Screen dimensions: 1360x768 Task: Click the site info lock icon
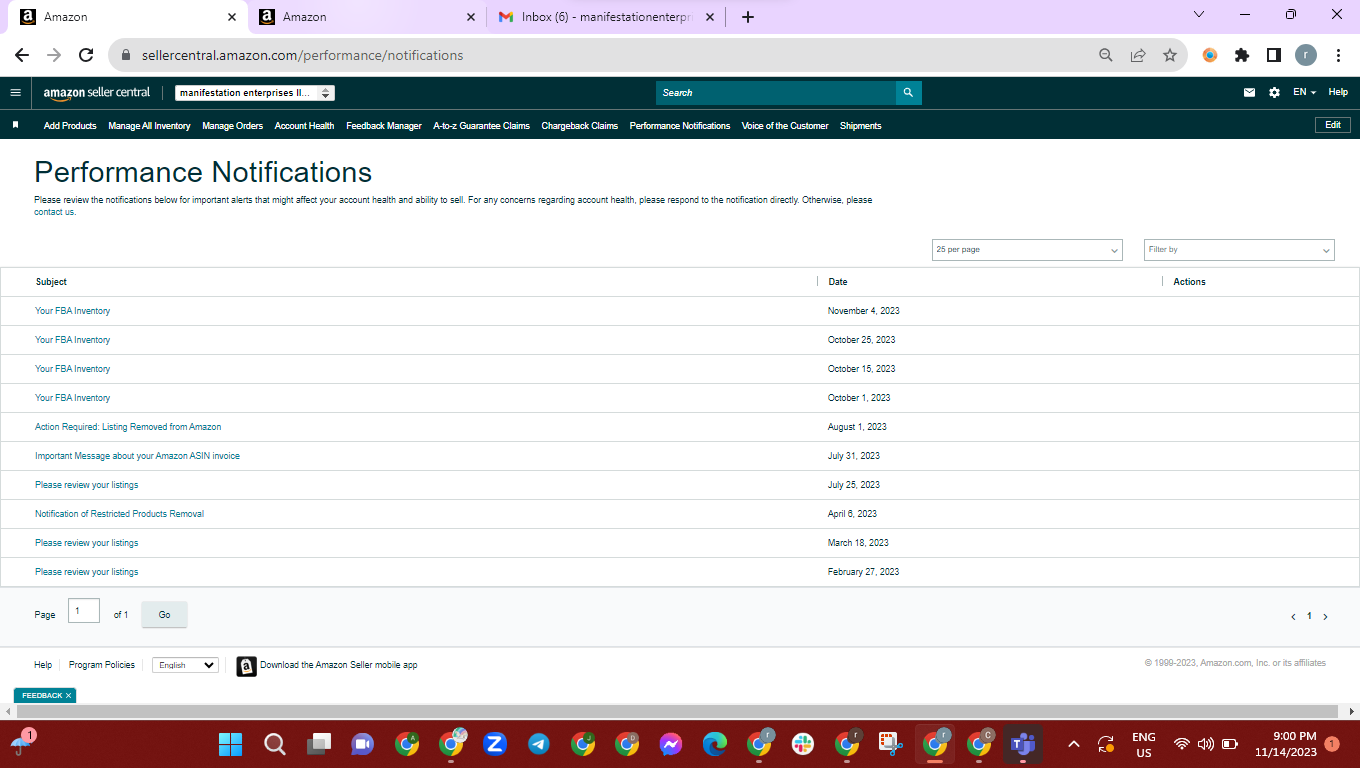coord(126,55)
